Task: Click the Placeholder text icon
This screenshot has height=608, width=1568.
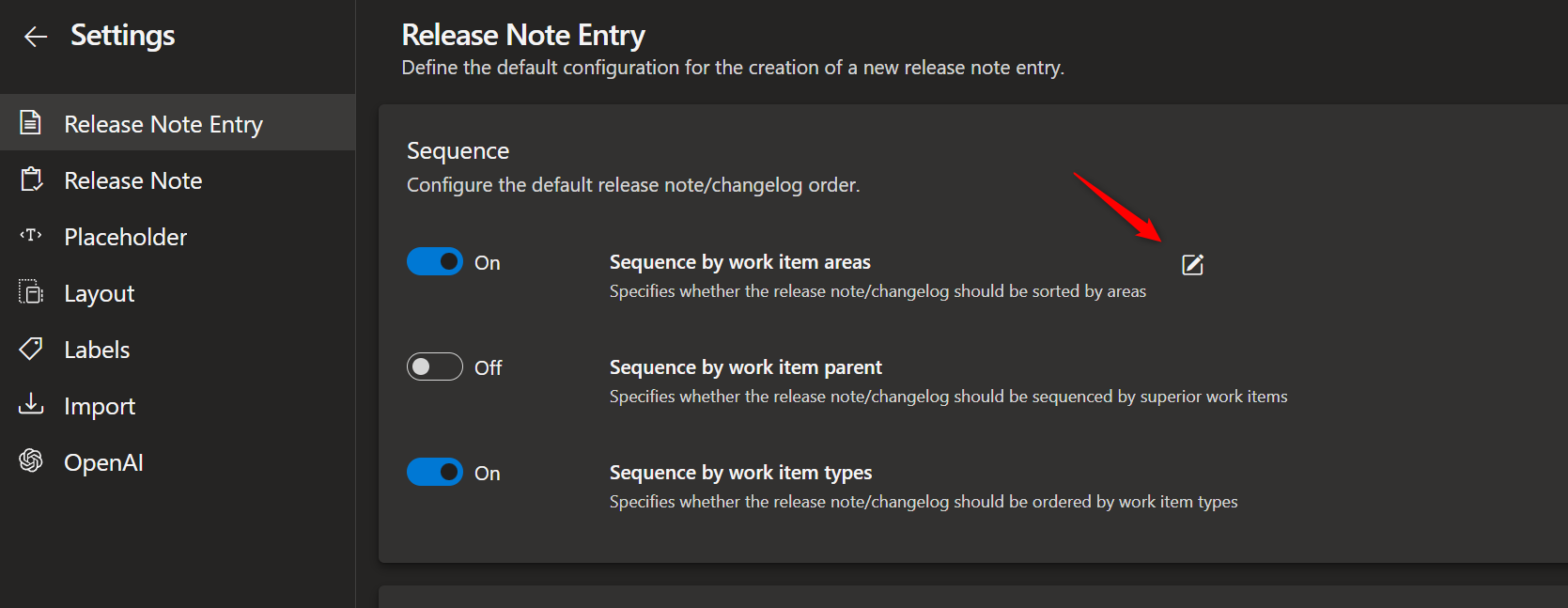Action: pos(31,235)
